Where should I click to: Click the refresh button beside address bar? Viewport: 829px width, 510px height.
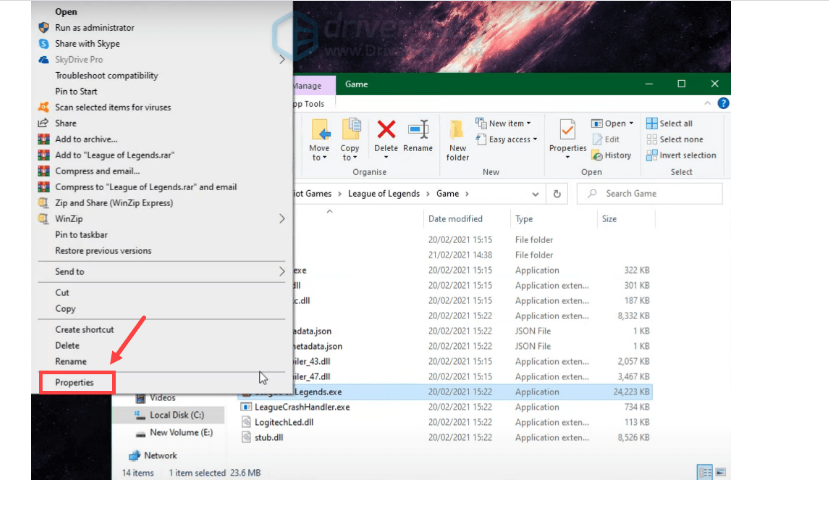[x=557, y=194]
